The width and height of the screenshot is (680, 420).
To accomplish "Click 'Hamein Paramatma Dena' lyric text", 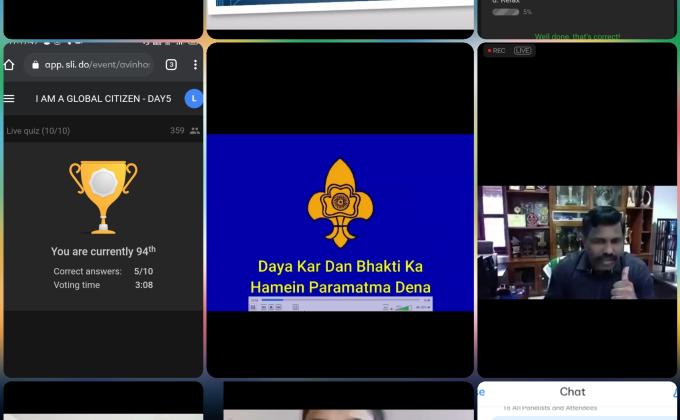I will 340,287.
